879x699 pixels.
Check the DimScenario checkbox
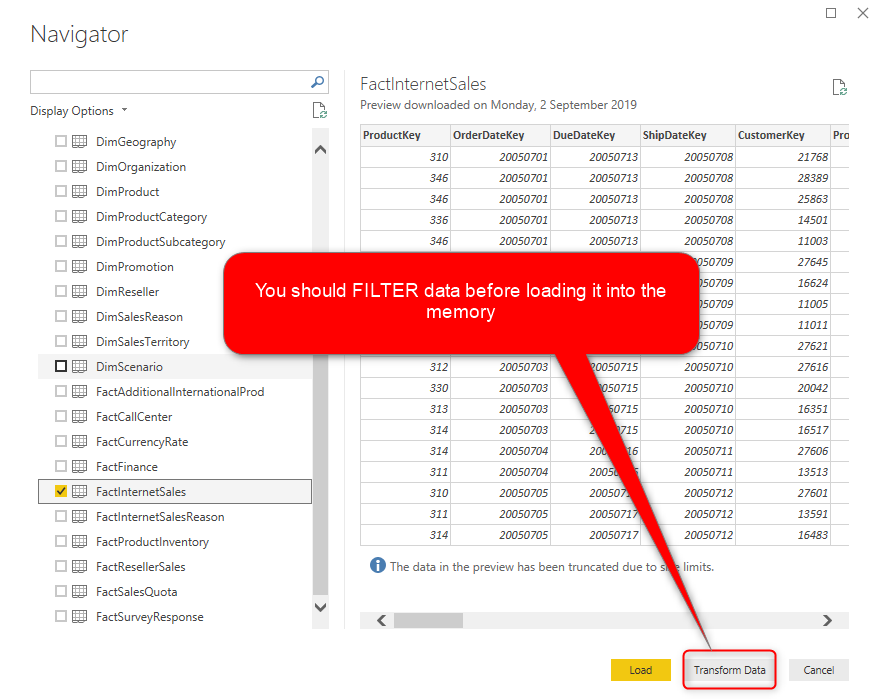[x=61, y=367]
